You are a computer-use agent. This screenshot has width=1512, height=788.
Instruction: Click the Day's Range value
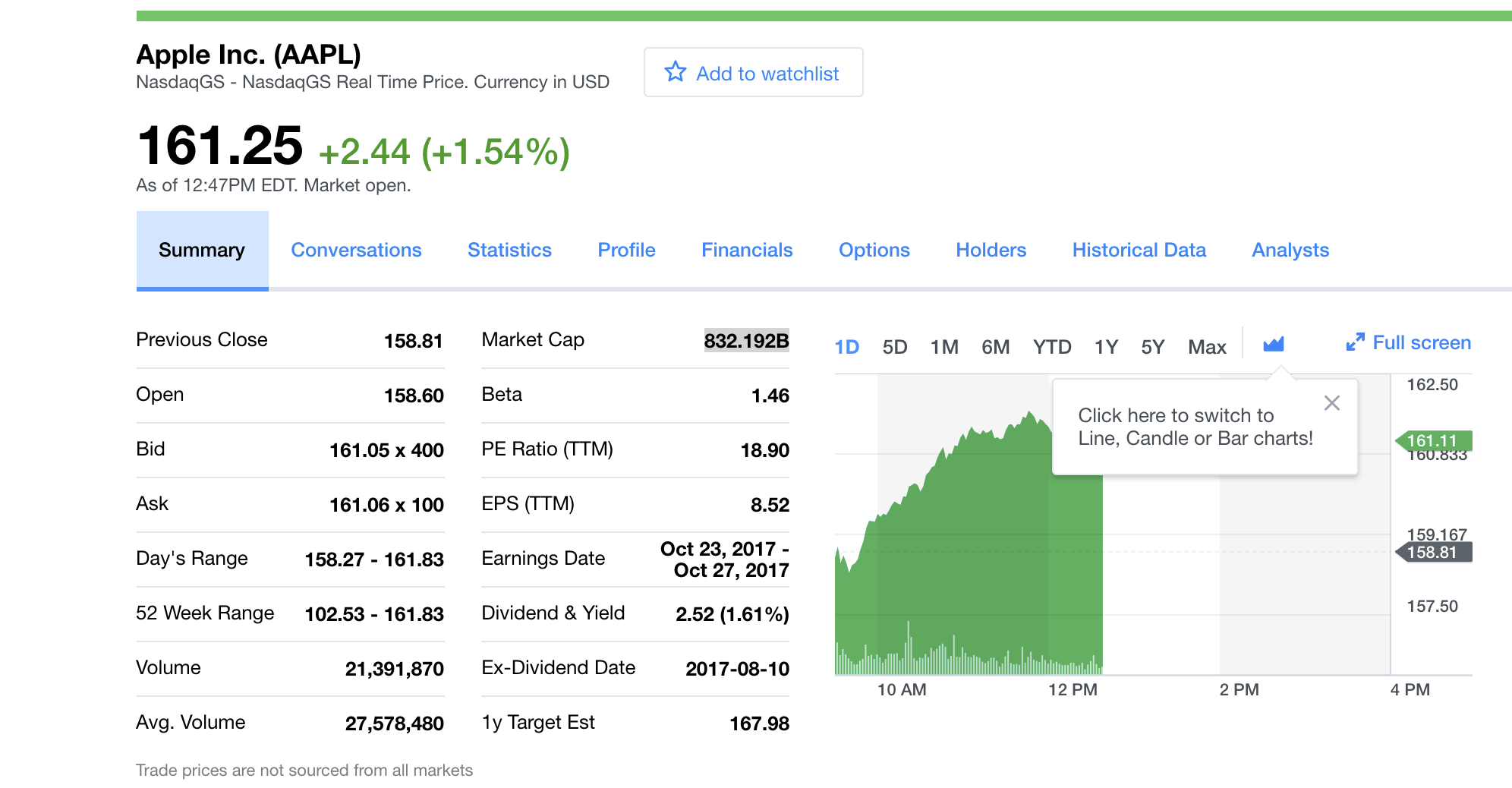click(374, 559)
